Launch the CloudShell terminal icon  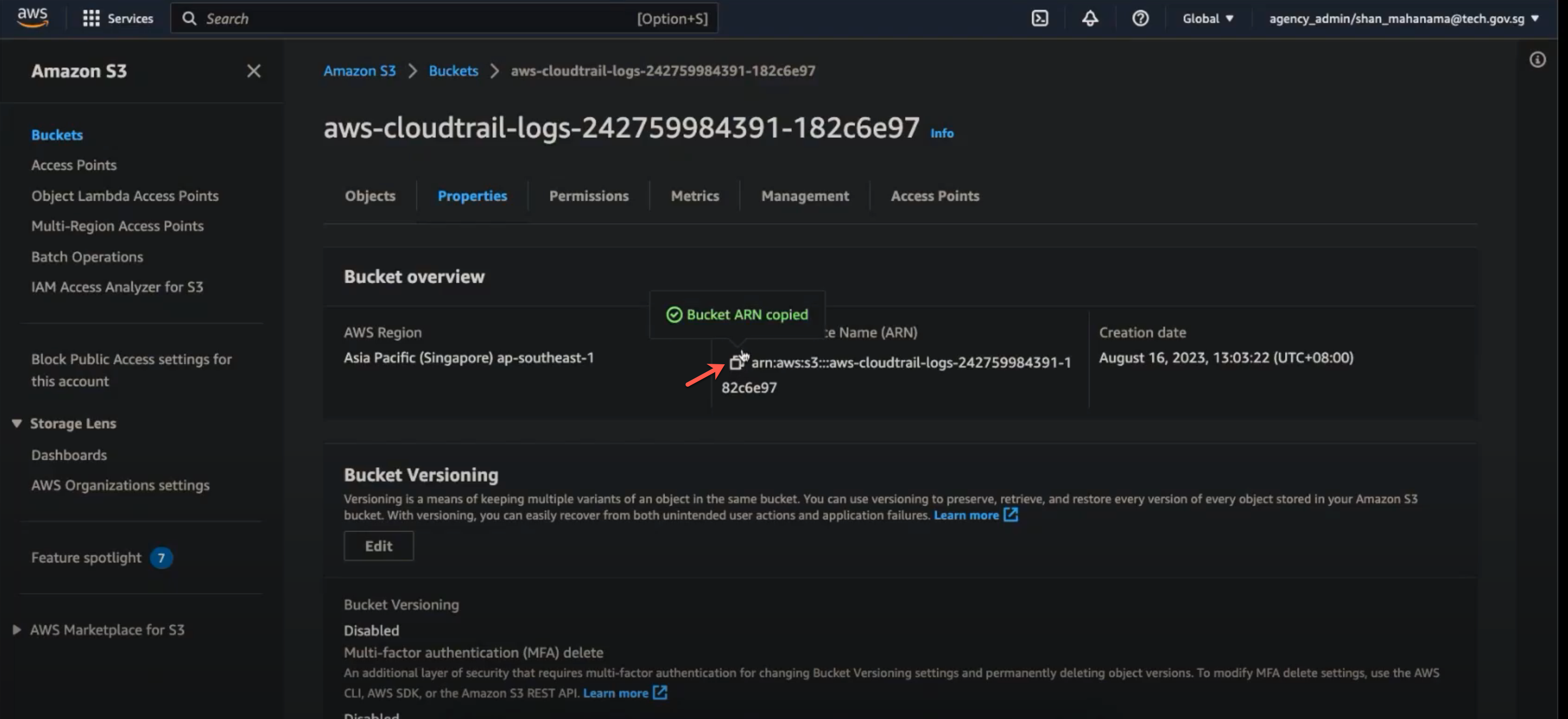(x=1039, y=18)
